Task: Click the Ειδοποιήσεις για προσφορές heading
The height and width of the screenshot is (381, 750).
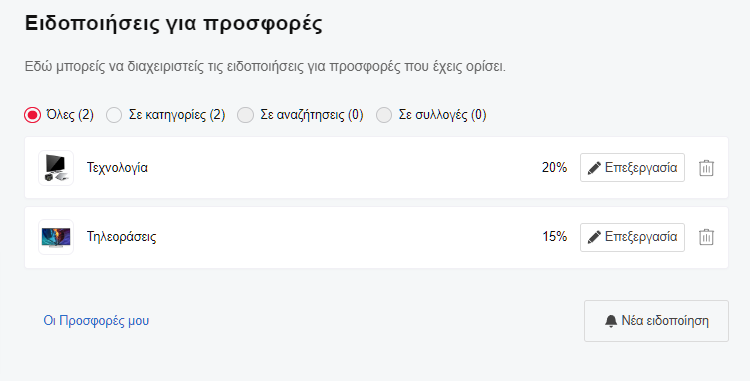Action: pos(174,24)
